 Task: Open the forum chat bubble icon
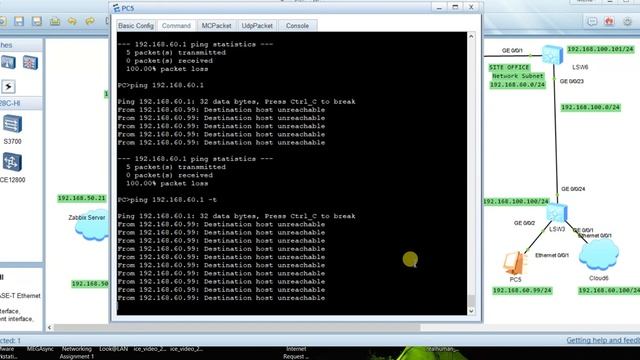592,21
